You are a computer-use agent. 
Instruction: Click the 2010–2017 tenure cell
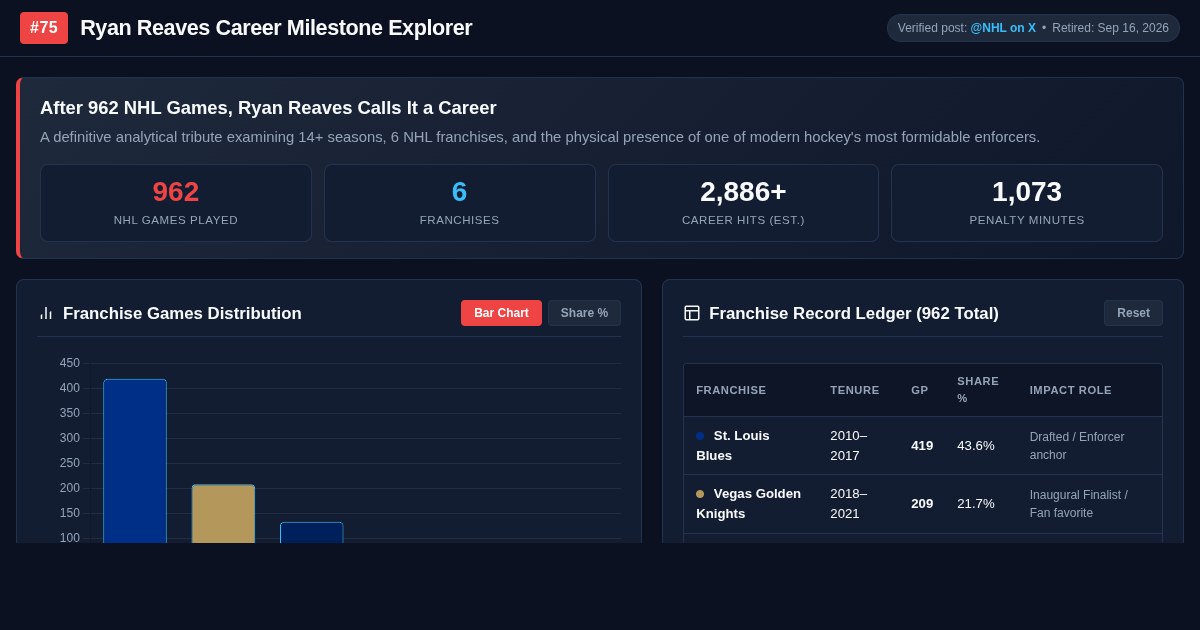(x=849, y=446)
